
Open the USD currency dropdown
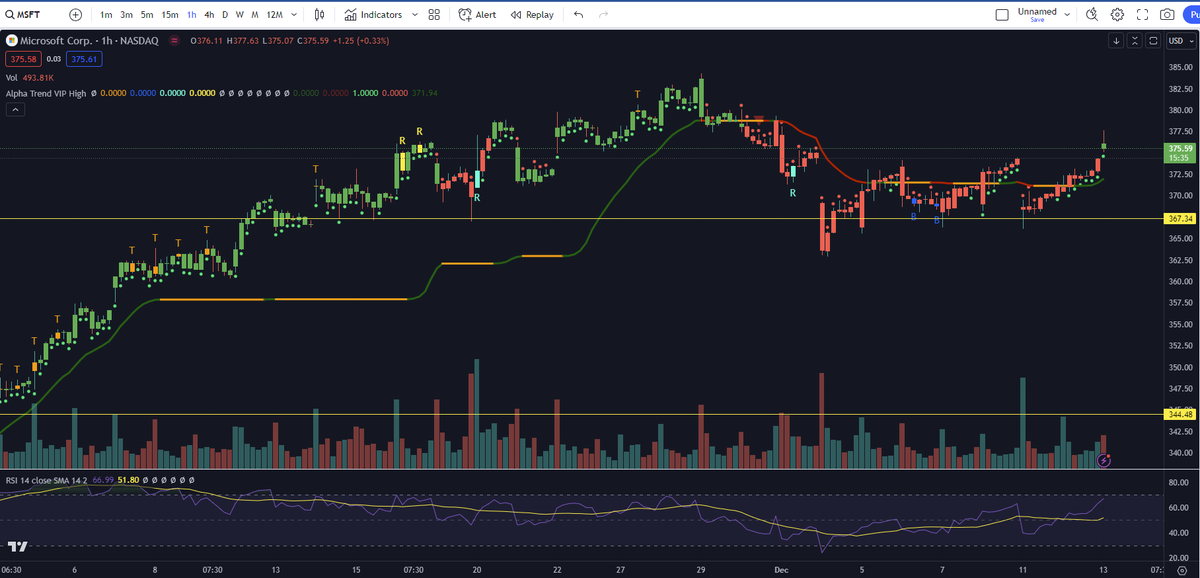(x=1180, y=41)
